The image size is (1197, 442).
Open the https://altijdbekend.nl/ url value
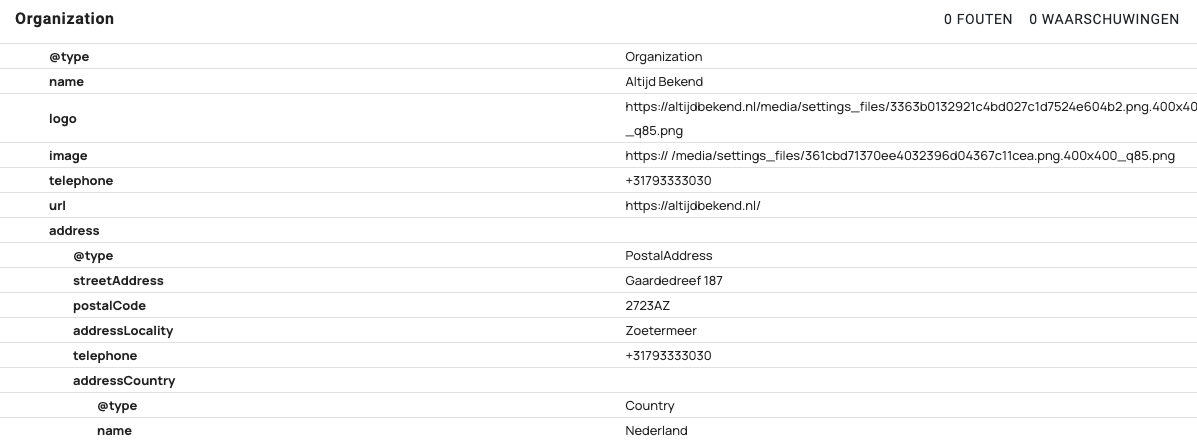[x=692, y=206]
